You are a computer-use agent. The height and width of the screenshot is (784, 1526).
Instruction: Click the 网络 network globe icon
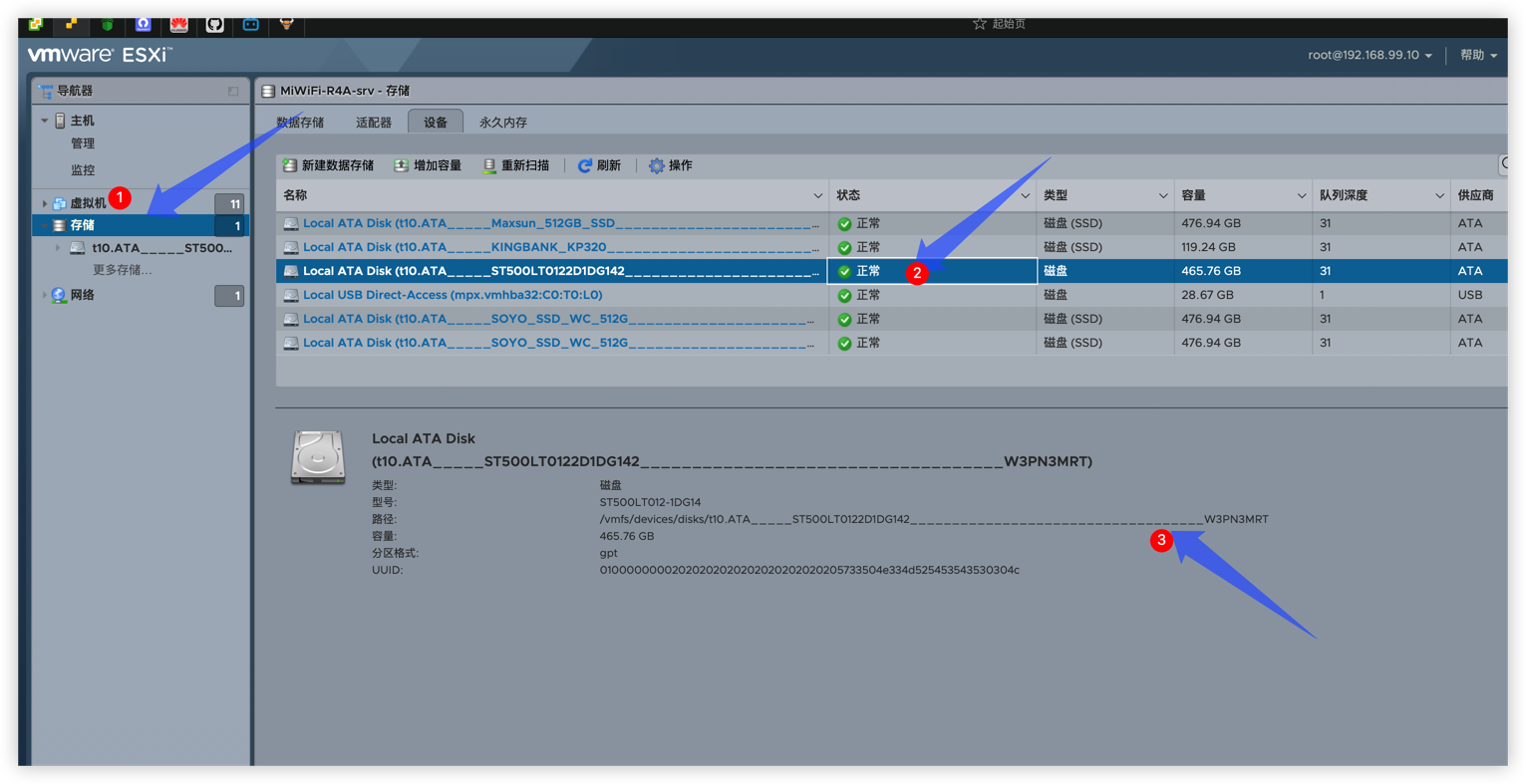pos(60,295)
